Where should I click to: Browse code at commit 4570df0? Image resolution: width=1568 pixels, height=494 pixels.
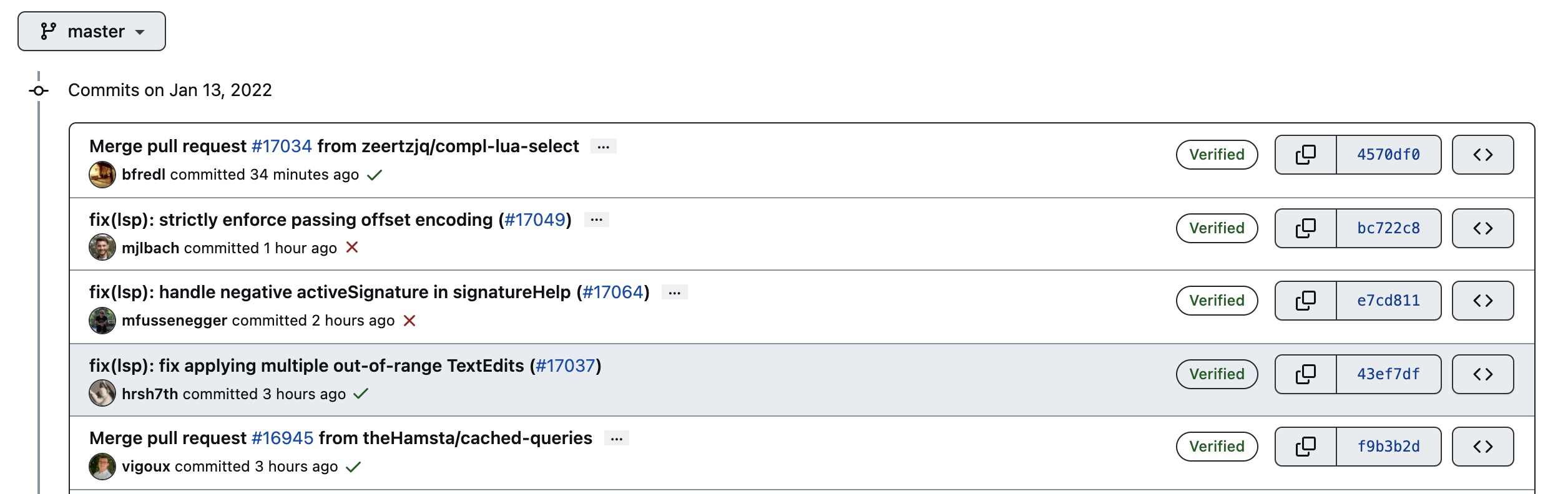click(1484, 155)
